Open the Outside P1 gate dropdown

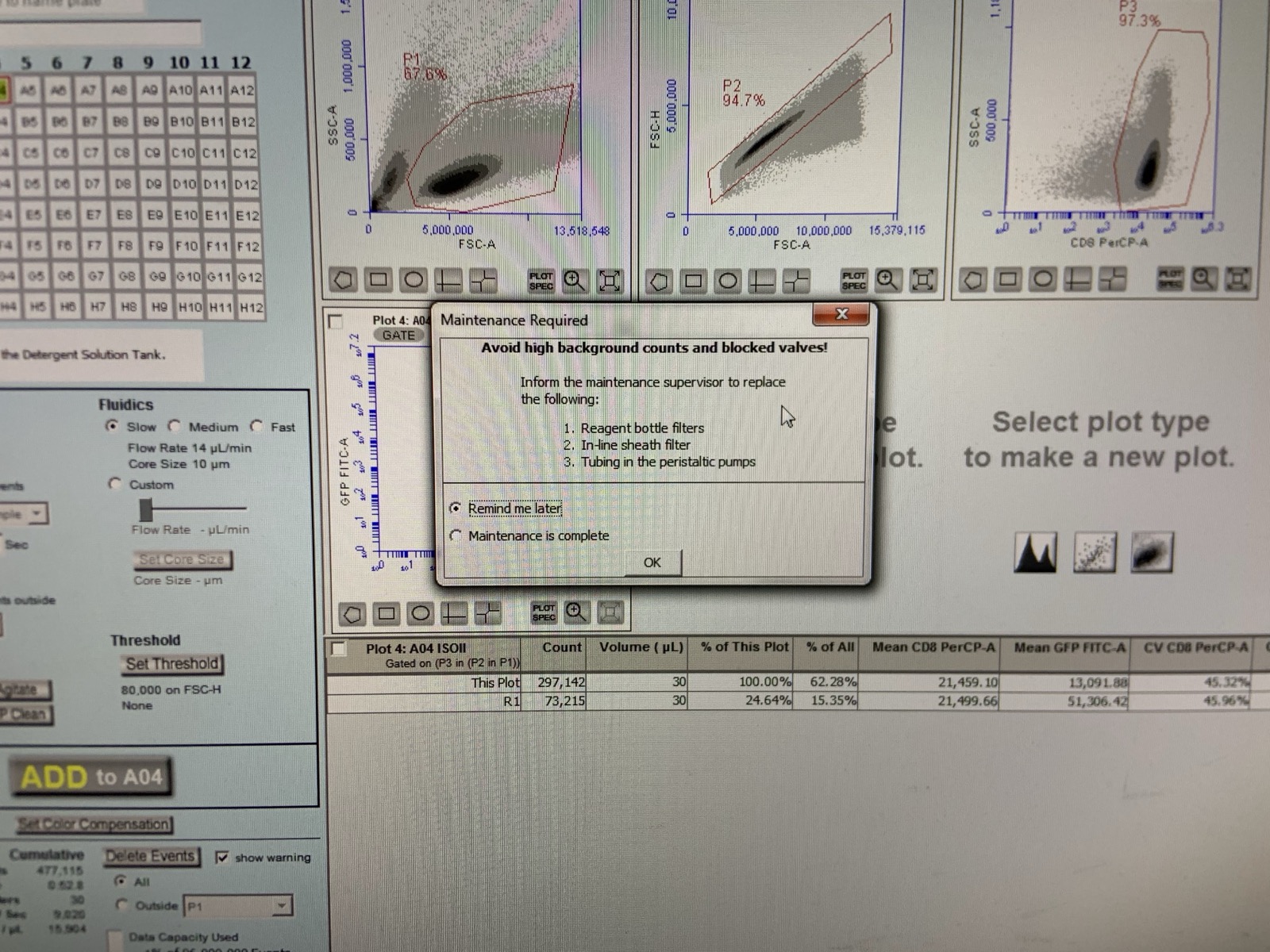282,905
